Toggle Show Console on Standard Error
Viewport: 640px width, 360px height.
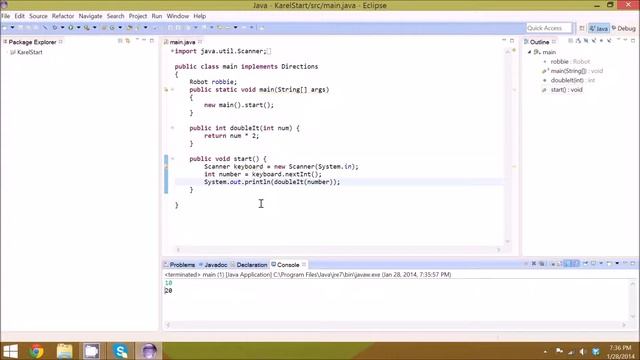(576, 264)
